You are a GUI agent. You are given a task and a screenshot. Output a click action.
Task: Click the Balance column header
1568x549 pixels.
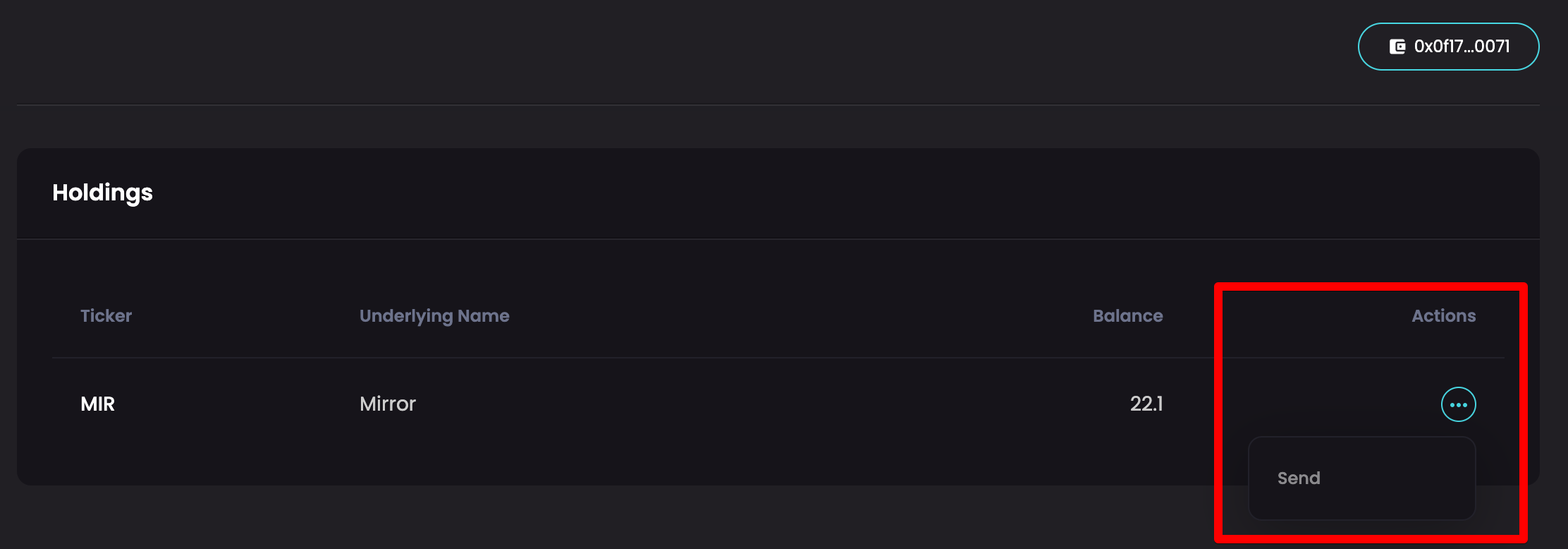tap(1127, 315)
